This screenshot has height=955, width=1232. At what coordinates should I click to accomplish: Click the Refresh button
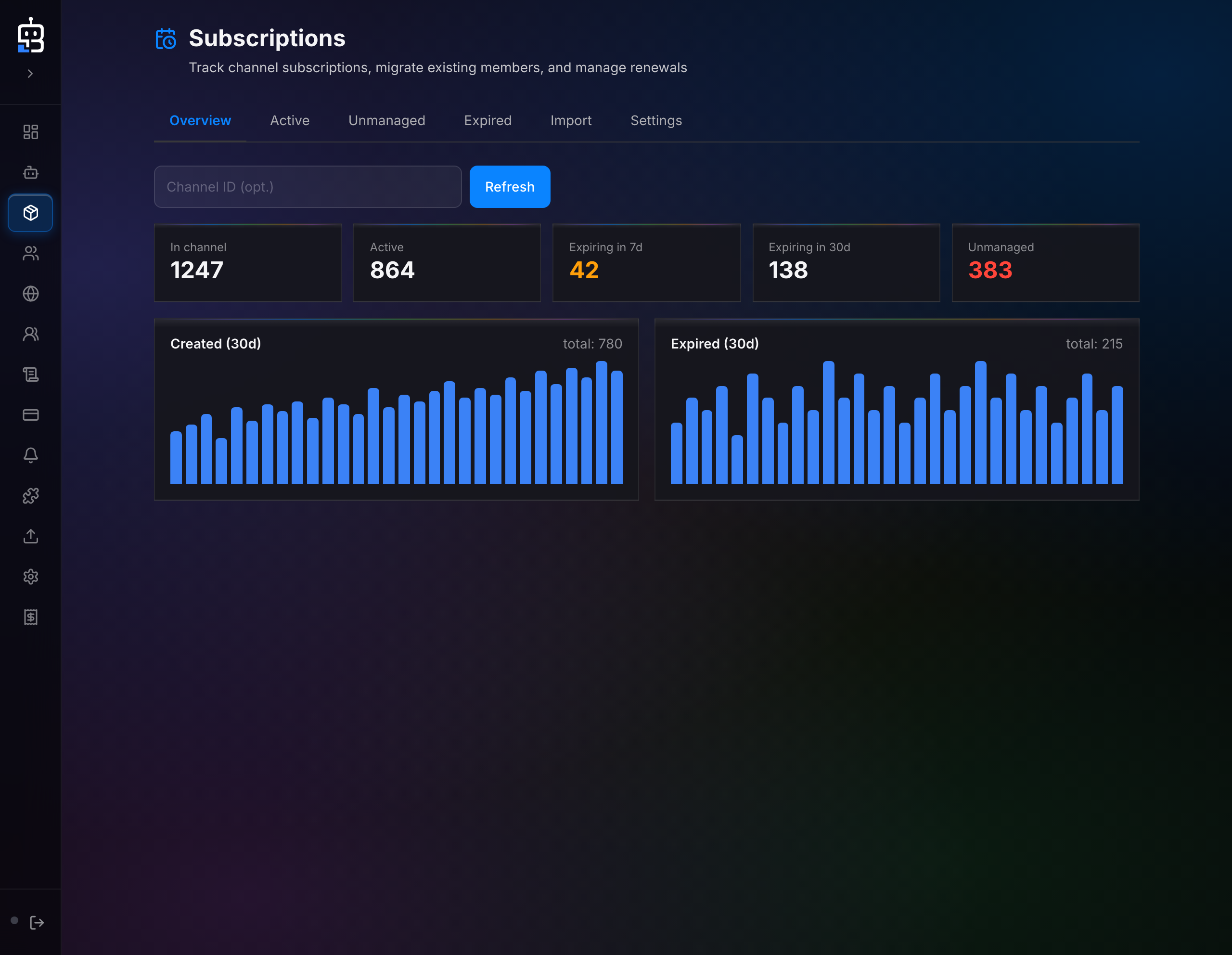tap(509, 187)
